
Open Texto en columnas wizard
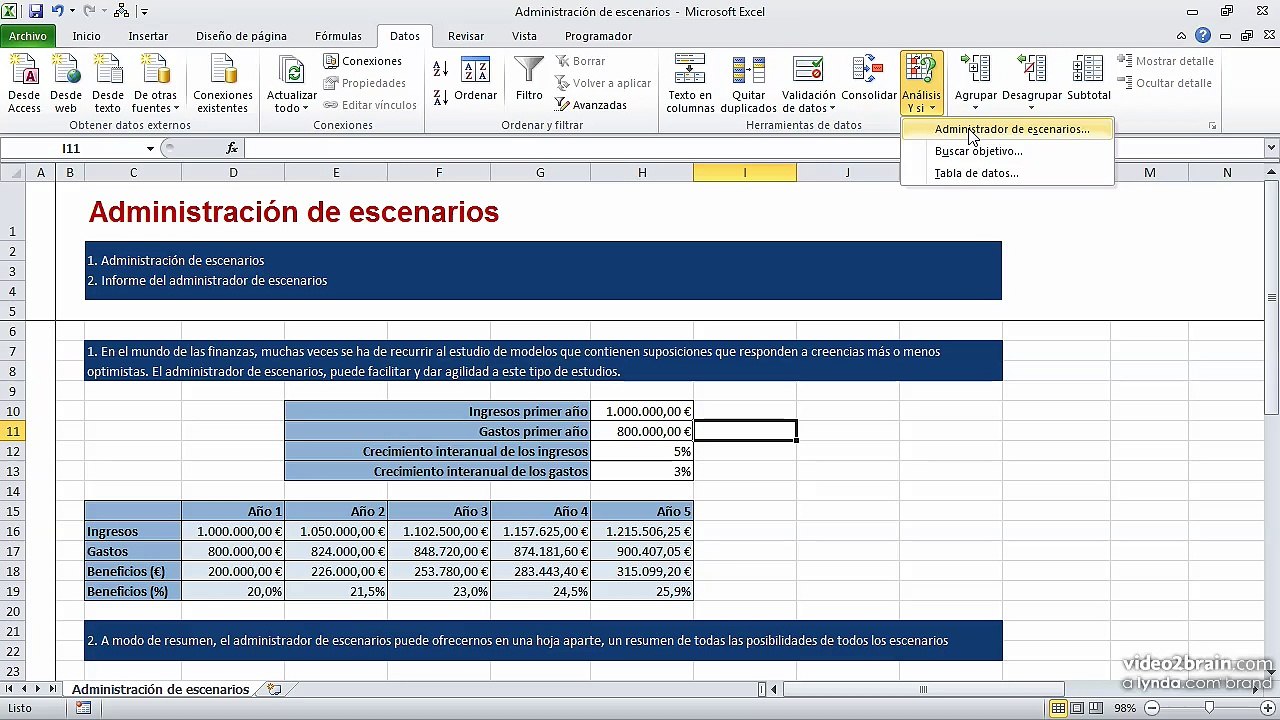(x=690, y=84)
